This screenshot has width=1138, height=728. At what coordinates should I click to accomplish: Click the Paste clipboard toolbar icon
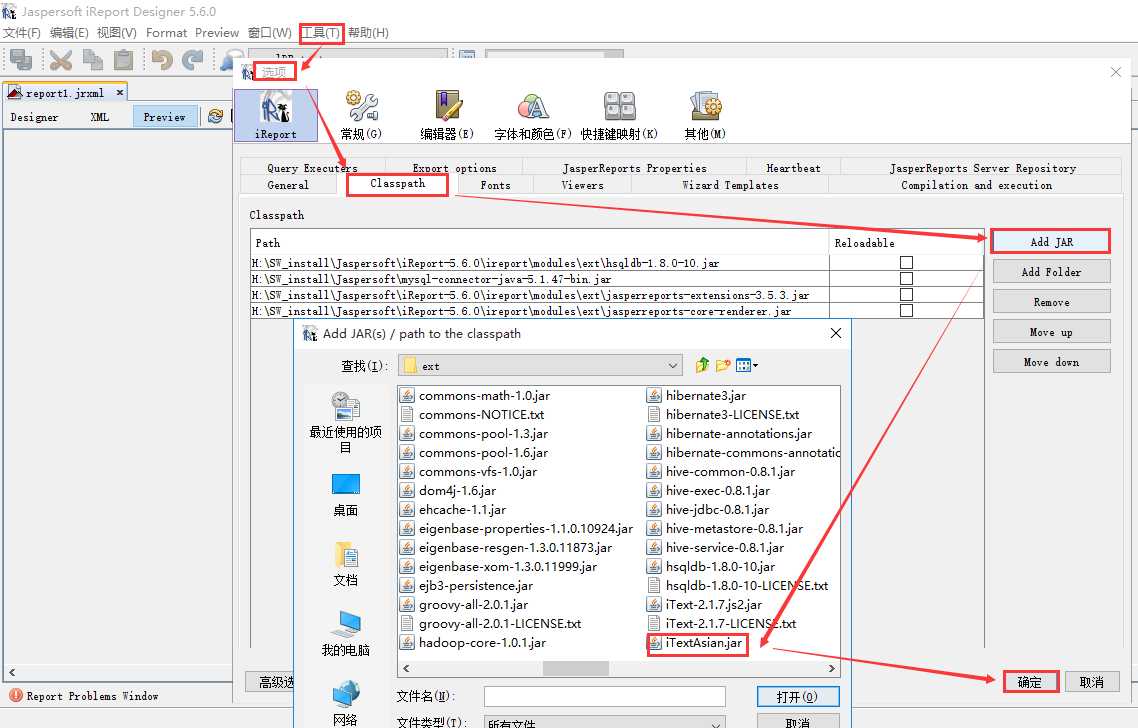pos(124,60)
